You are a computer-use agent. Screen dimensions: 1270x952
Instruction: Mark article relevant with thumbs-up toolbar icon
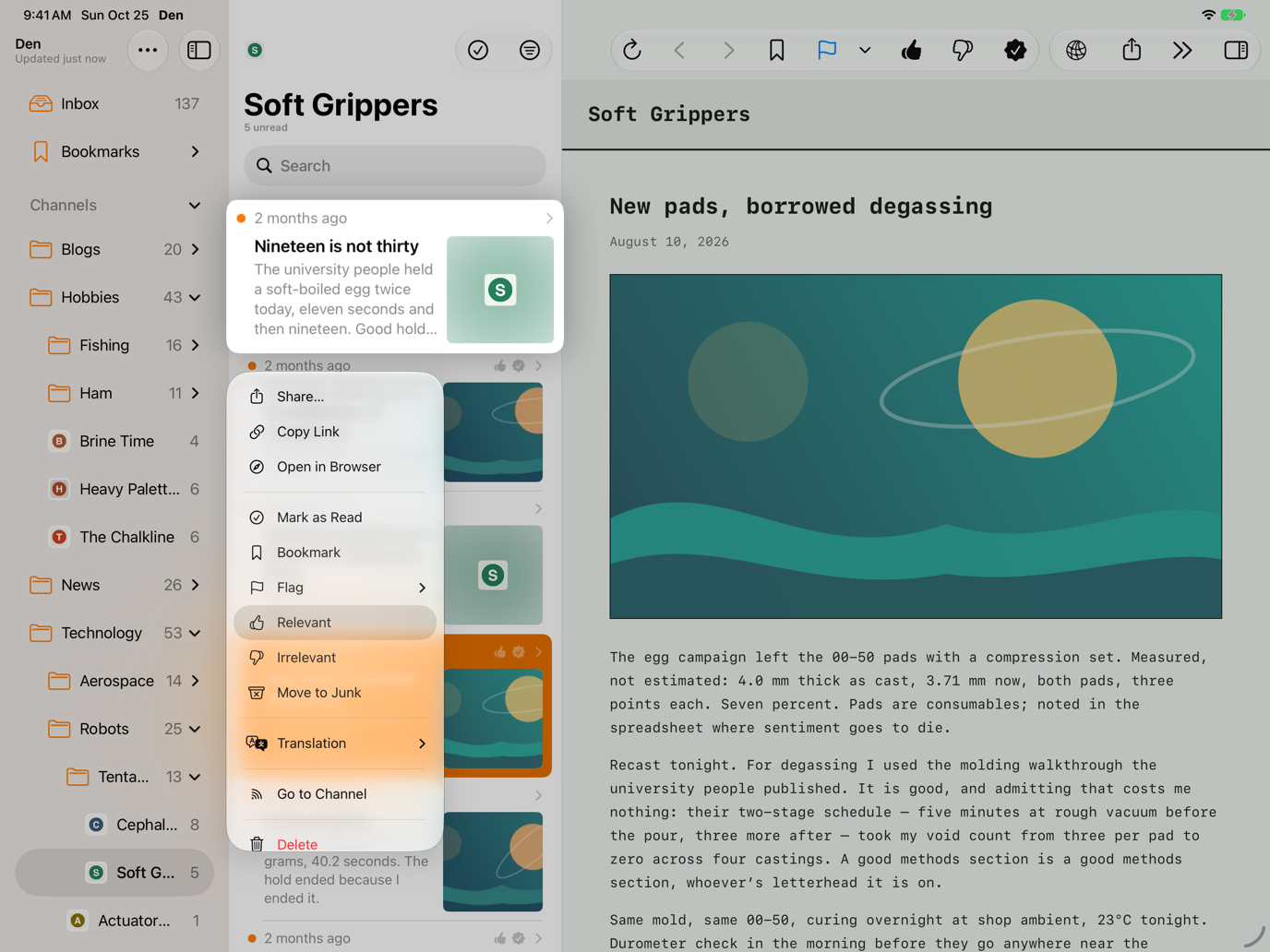[x=911, y=50]
